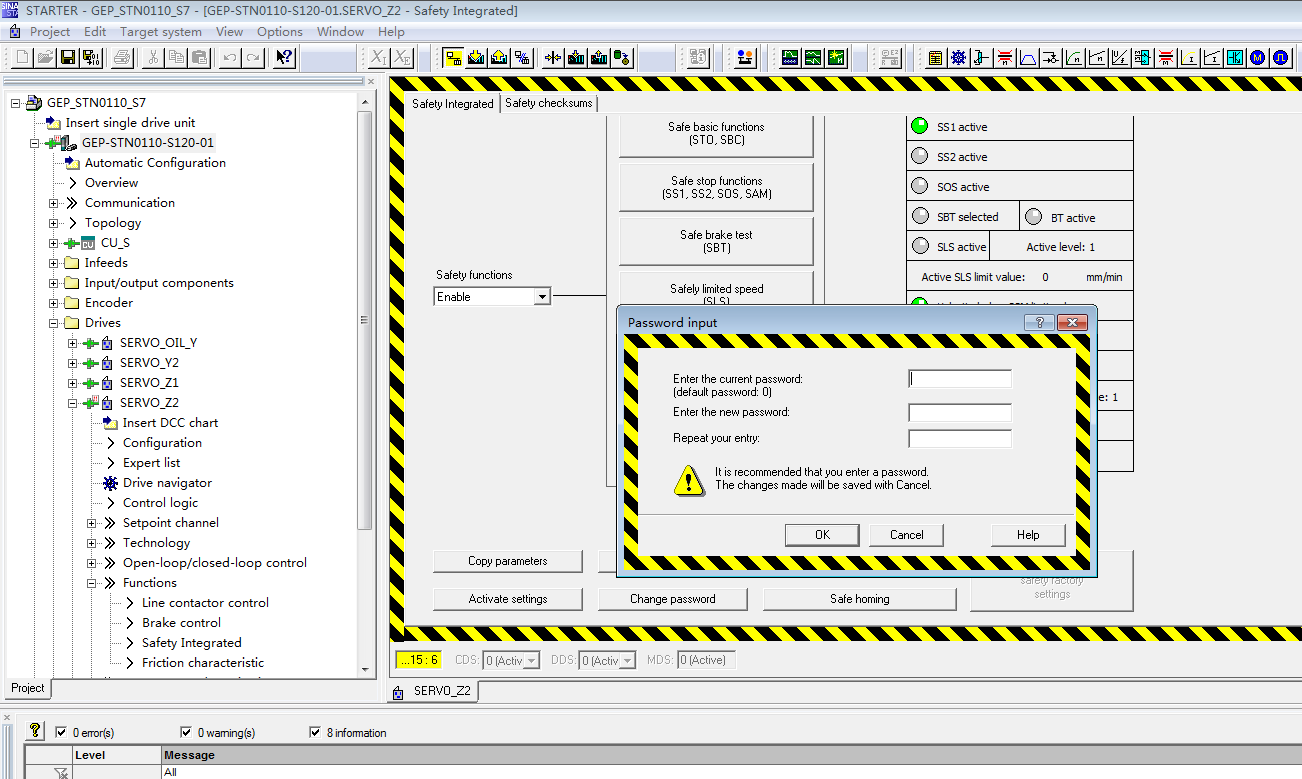Click the Print toolbar icon
Image resolution: width=1302 pixels, height=779 pixels.
point(121,58)
